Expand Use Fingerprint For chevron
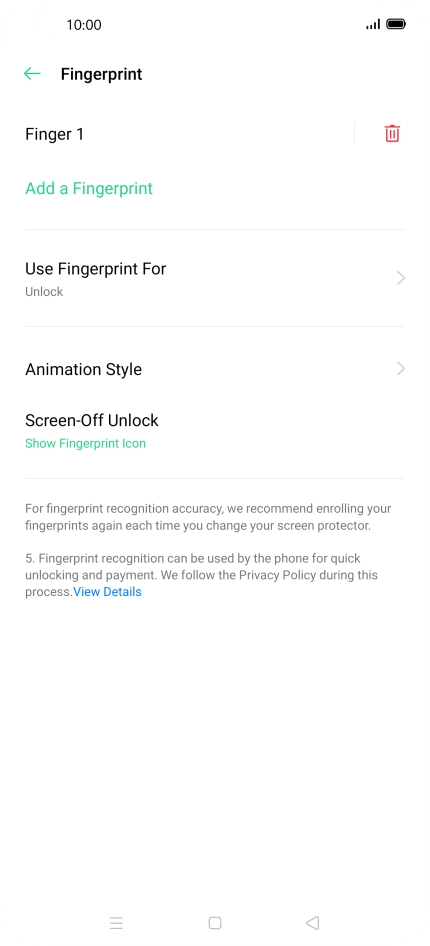This screenshot has width=430, height=946. click(x=400, y=278)
